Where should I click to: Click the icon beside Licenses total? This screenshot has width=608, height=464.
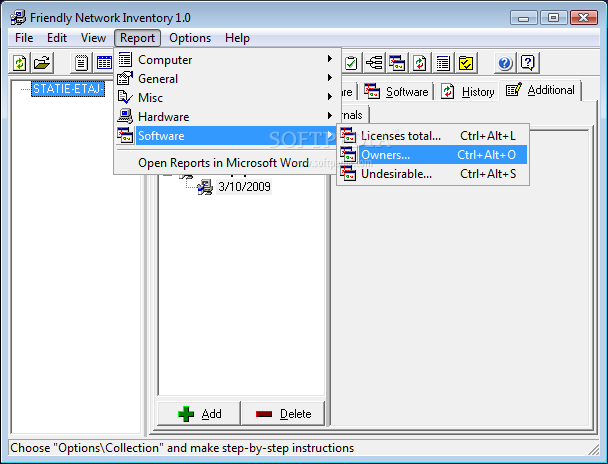coord(348,135)
